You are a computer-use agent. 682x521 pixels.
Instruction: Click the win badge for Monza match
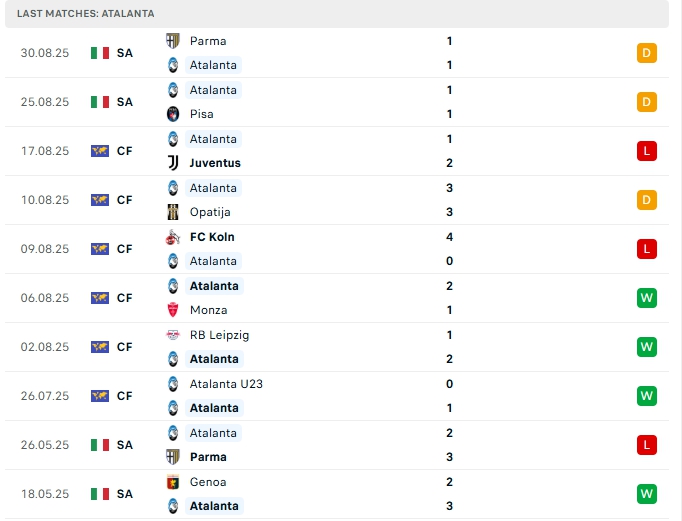(646, 298)
